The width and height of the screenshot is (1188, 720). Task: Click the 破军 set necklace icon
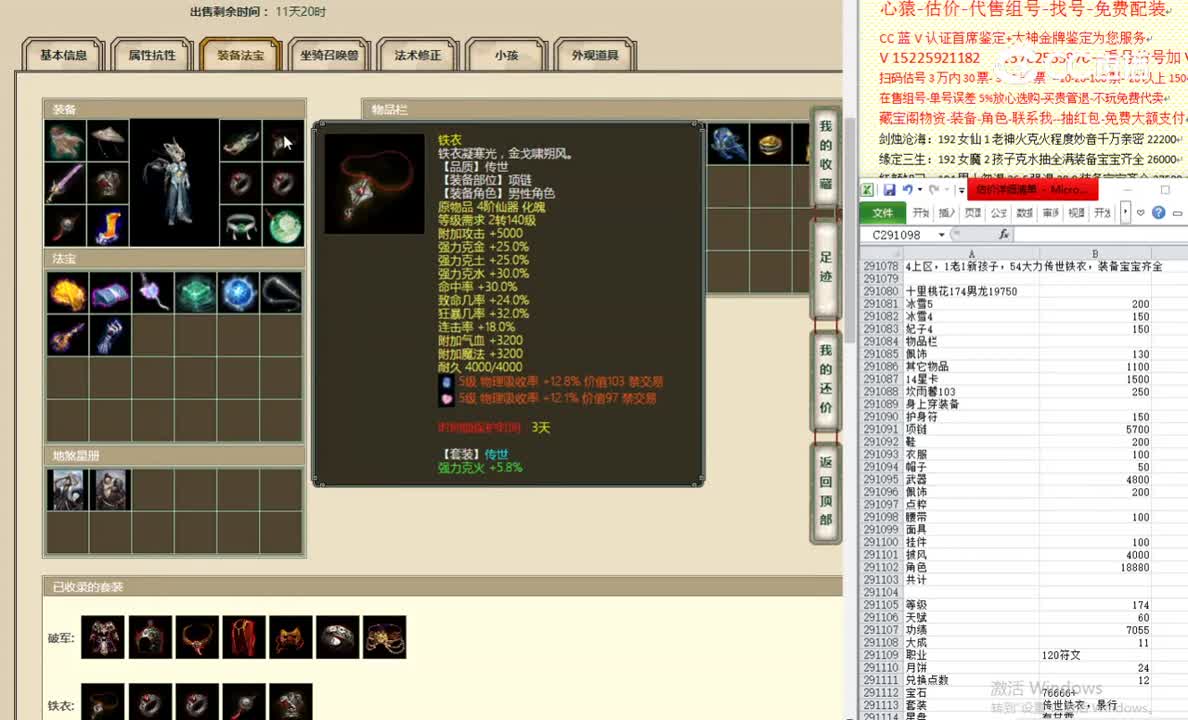(197, 637)
